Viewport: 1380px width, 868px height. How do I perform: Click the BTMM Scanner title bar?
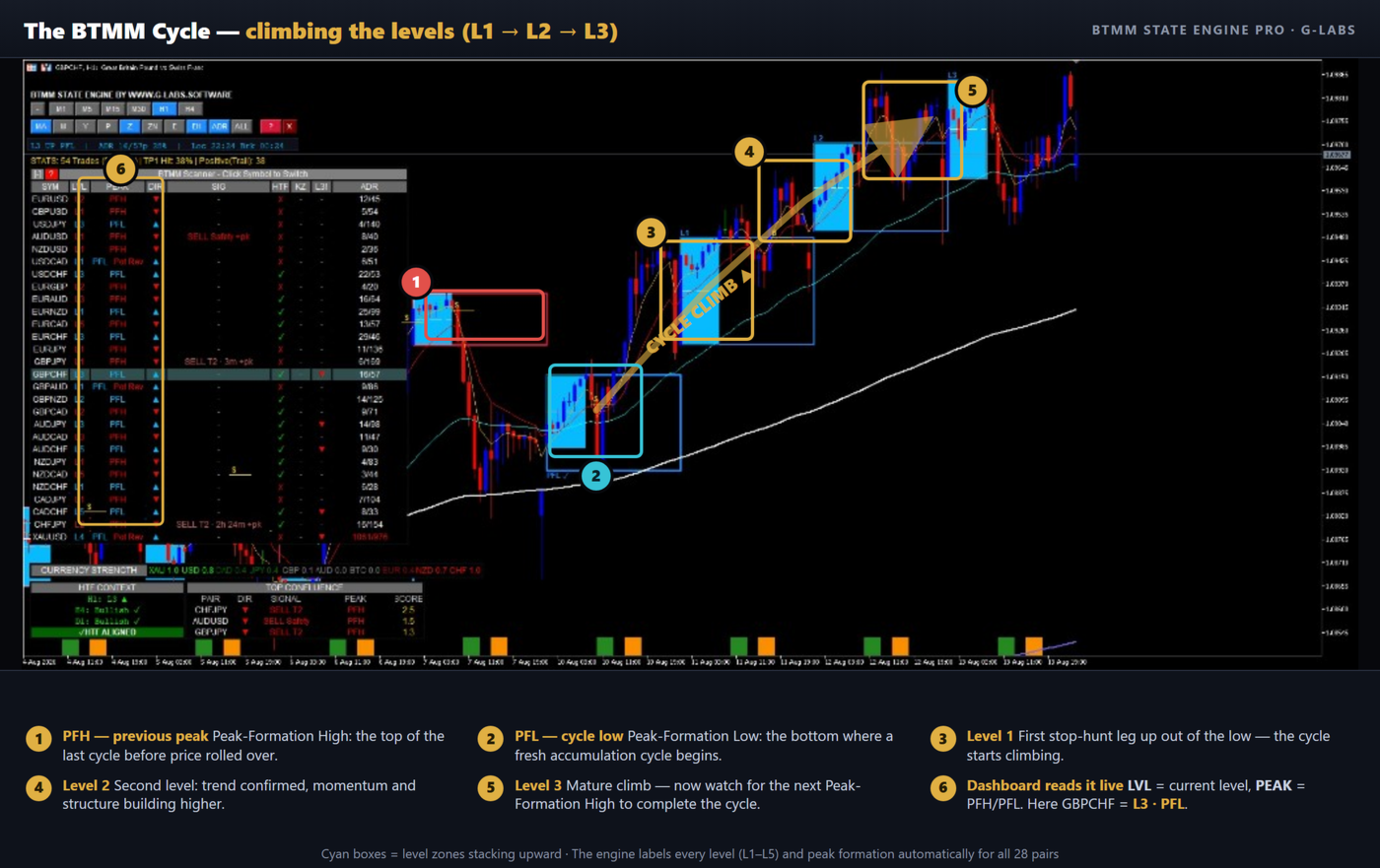click(233, 174)
